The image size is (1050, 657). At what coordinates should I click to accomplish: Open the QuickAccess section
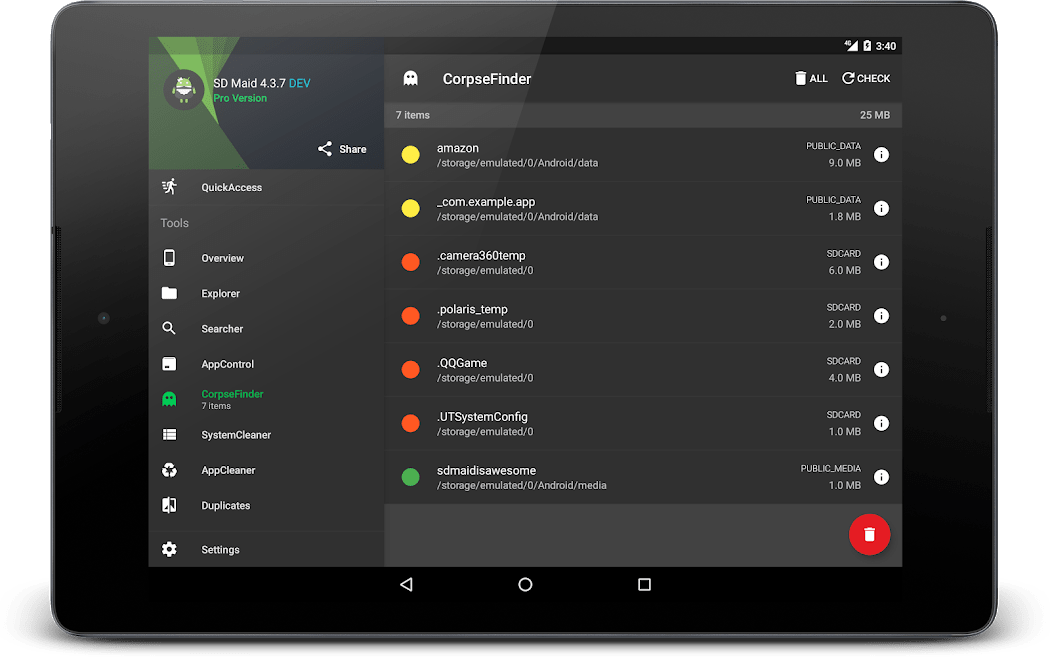(231, 187)
